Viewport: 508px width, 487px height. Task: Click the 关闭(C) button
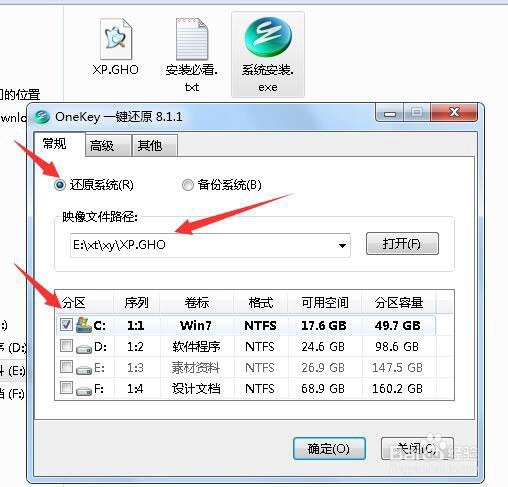tap(417, 449)
